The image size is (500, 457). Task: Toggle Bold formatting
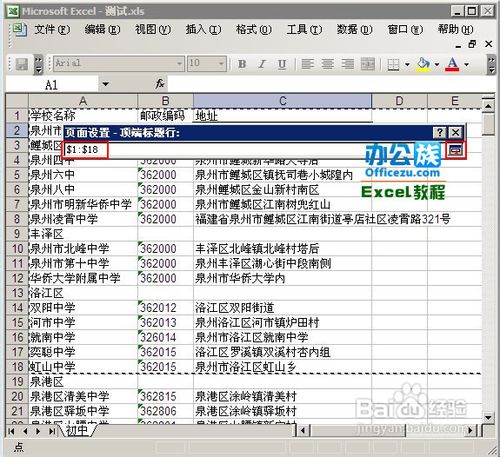[242, 64]
